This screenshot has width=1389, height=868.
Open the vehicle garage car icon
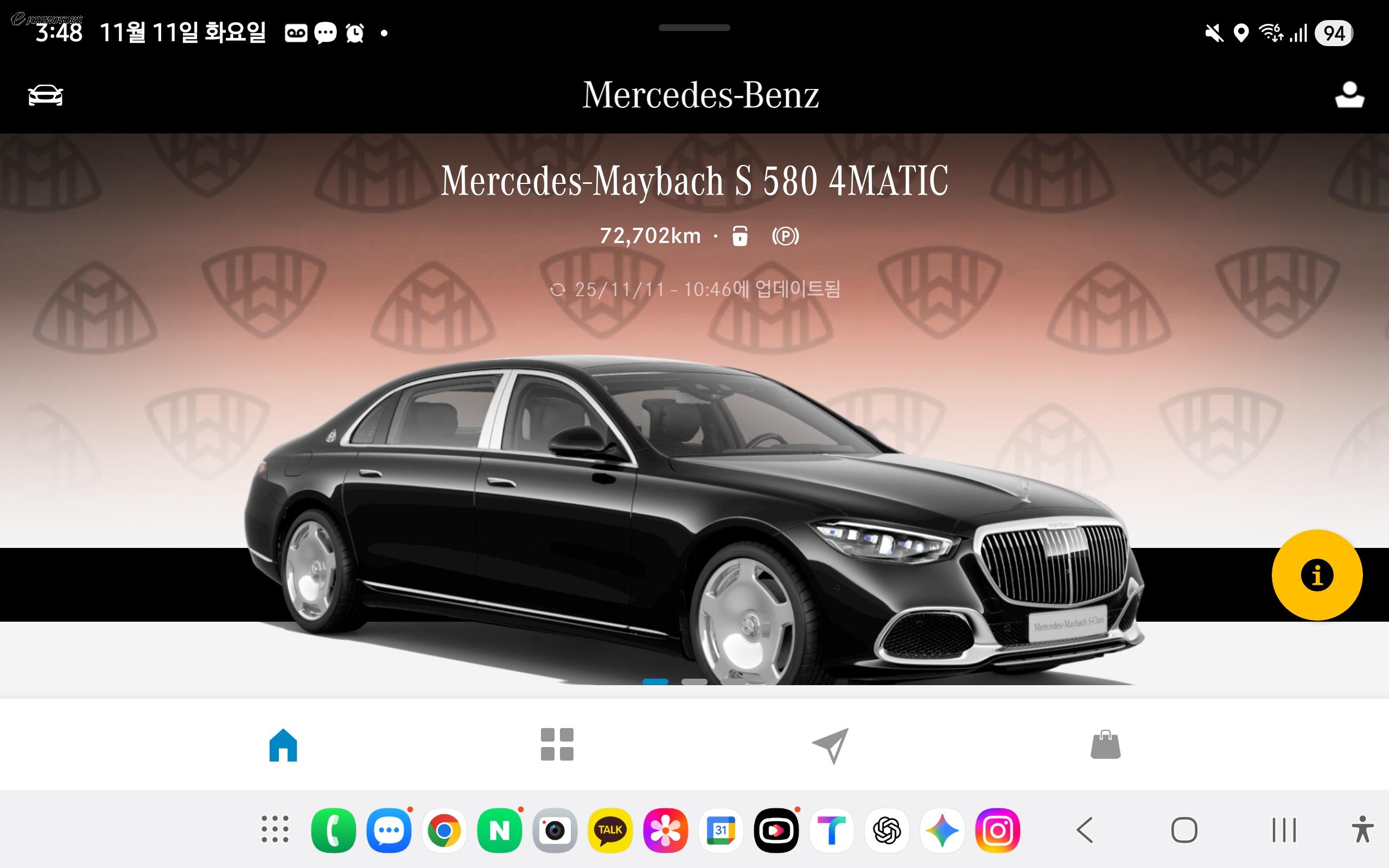(46, 95)
